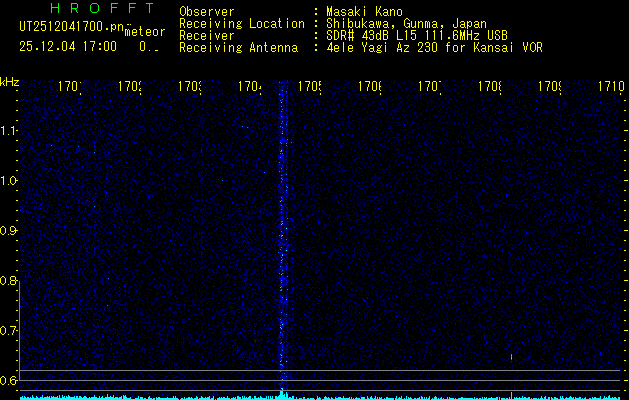This screenshot has width=629, height=400.
Task: Click the 1709 time axis marker
Action: click(550, 87)
